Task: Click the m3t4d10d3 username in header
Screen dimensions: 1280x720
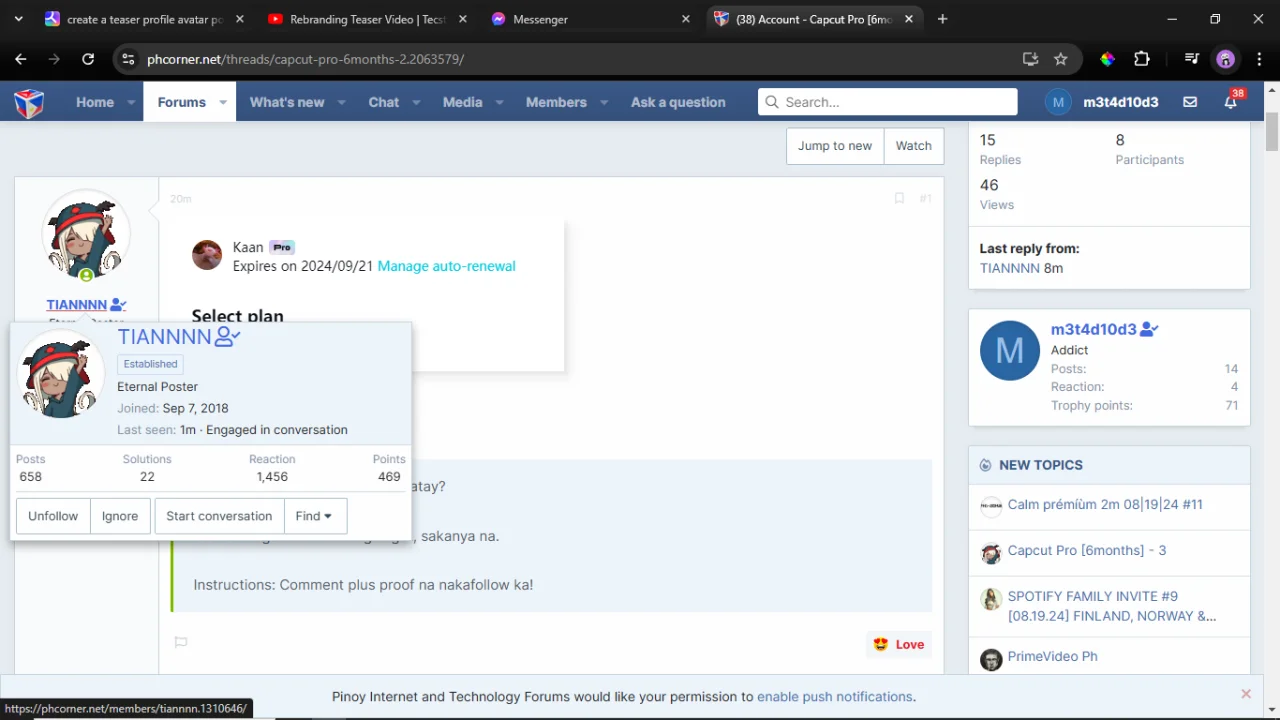Action: coord(1121,102)
